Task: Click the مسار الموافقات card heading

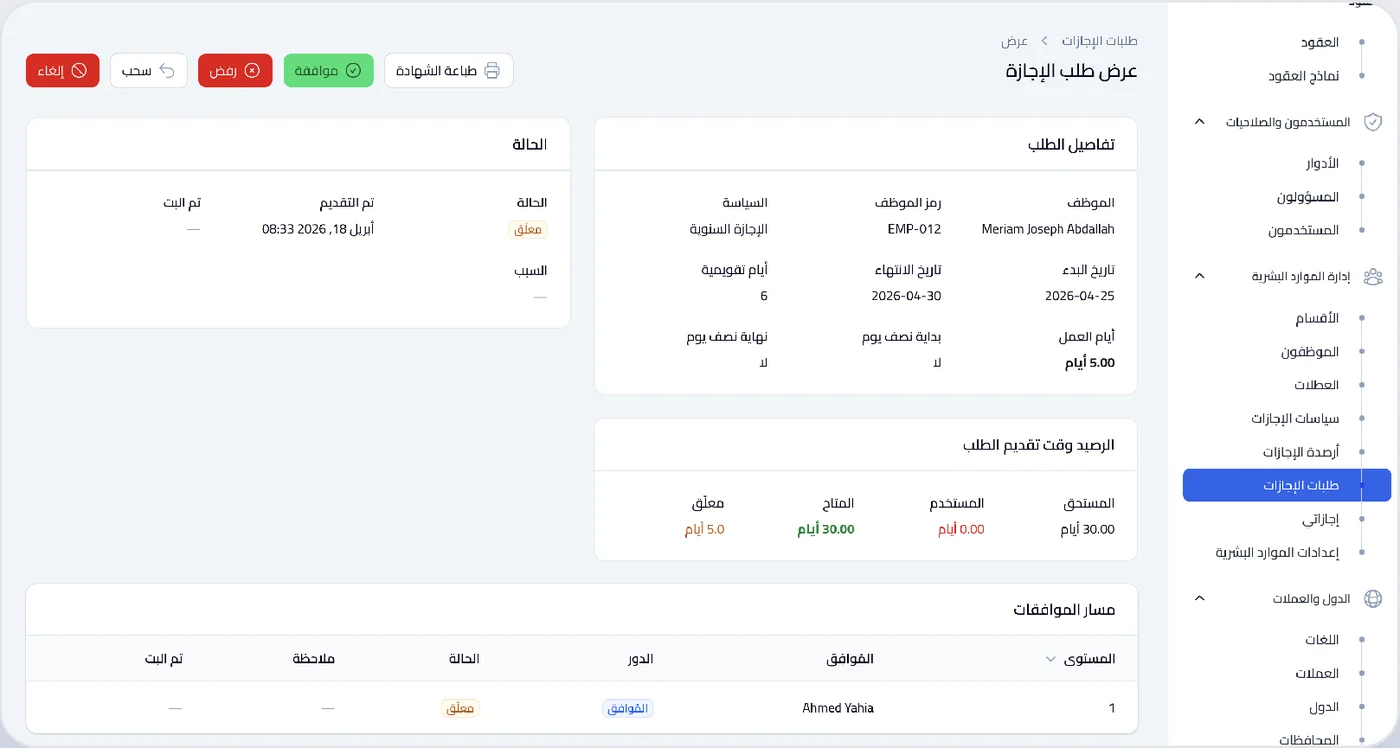Action: 1064,609
